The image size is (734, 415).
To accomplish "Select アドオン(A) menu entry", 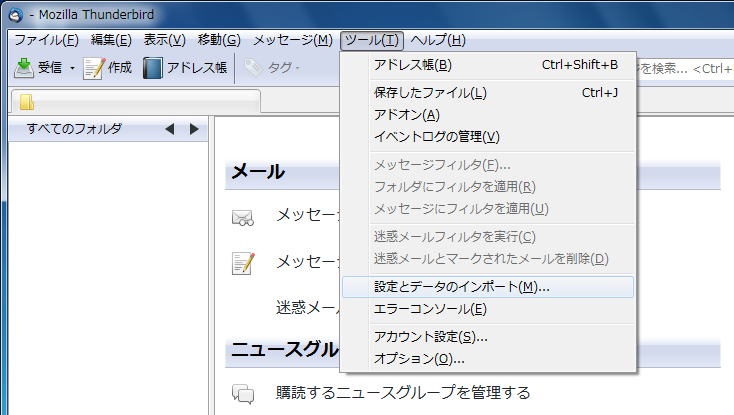I will (488, 115).
